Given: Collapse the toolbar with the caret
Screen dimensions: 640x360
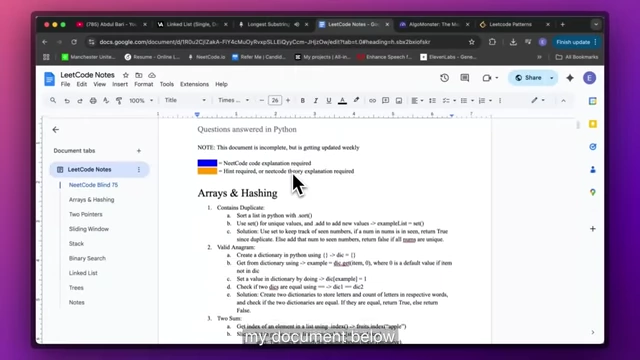Looking at the screenshot, I should click(x=563, y=100).
